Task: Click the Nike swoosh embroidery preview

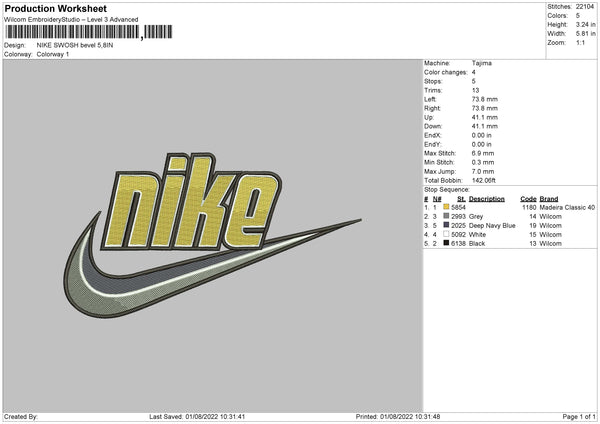Action: 212,235
